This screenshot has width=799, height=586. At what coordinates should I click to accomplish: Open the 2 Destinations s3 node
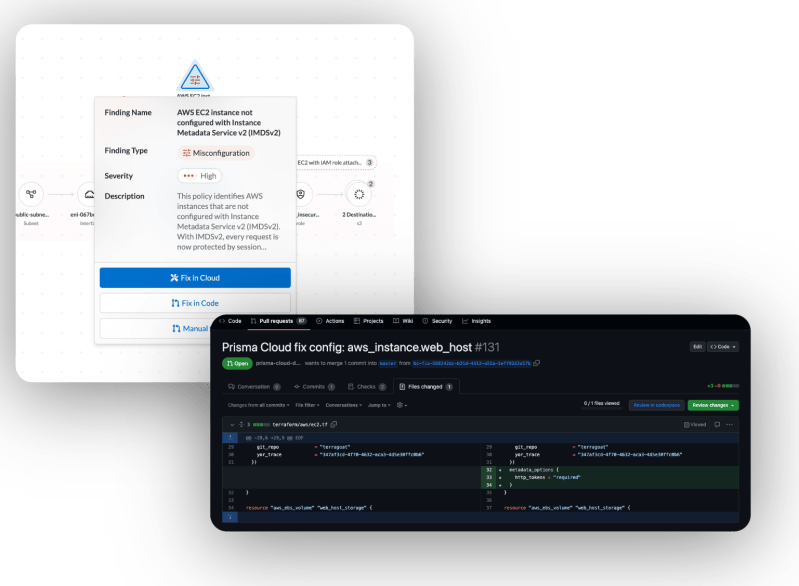(359, 194)
